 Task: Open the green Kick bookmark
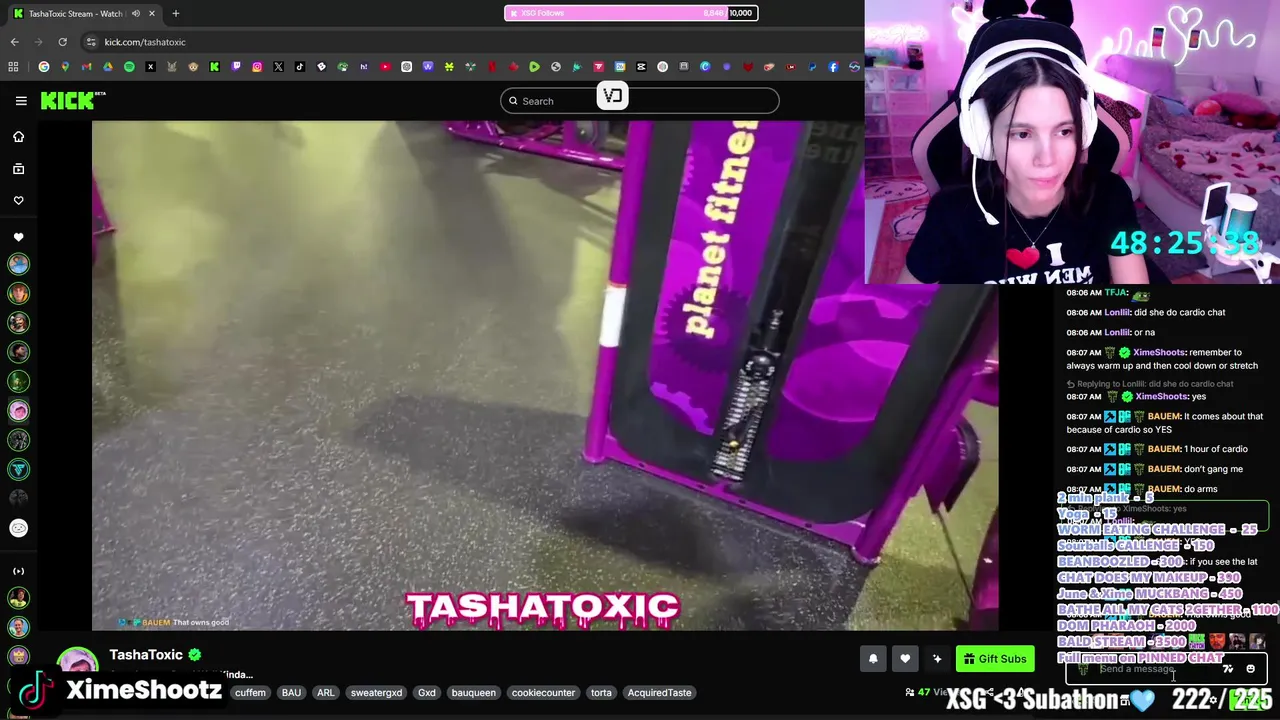tap(214, 67)
